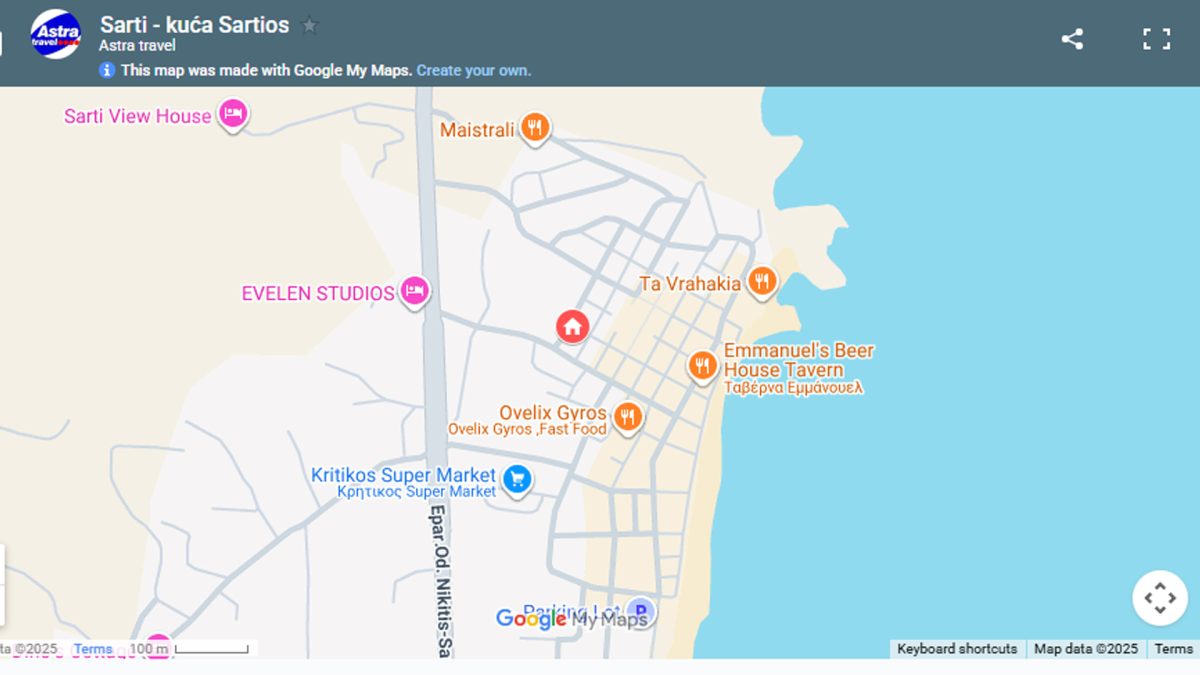Click Emmanuel's Beer House Tavern pin
The width and height of the screenshot is (1200, 675).
702,365
